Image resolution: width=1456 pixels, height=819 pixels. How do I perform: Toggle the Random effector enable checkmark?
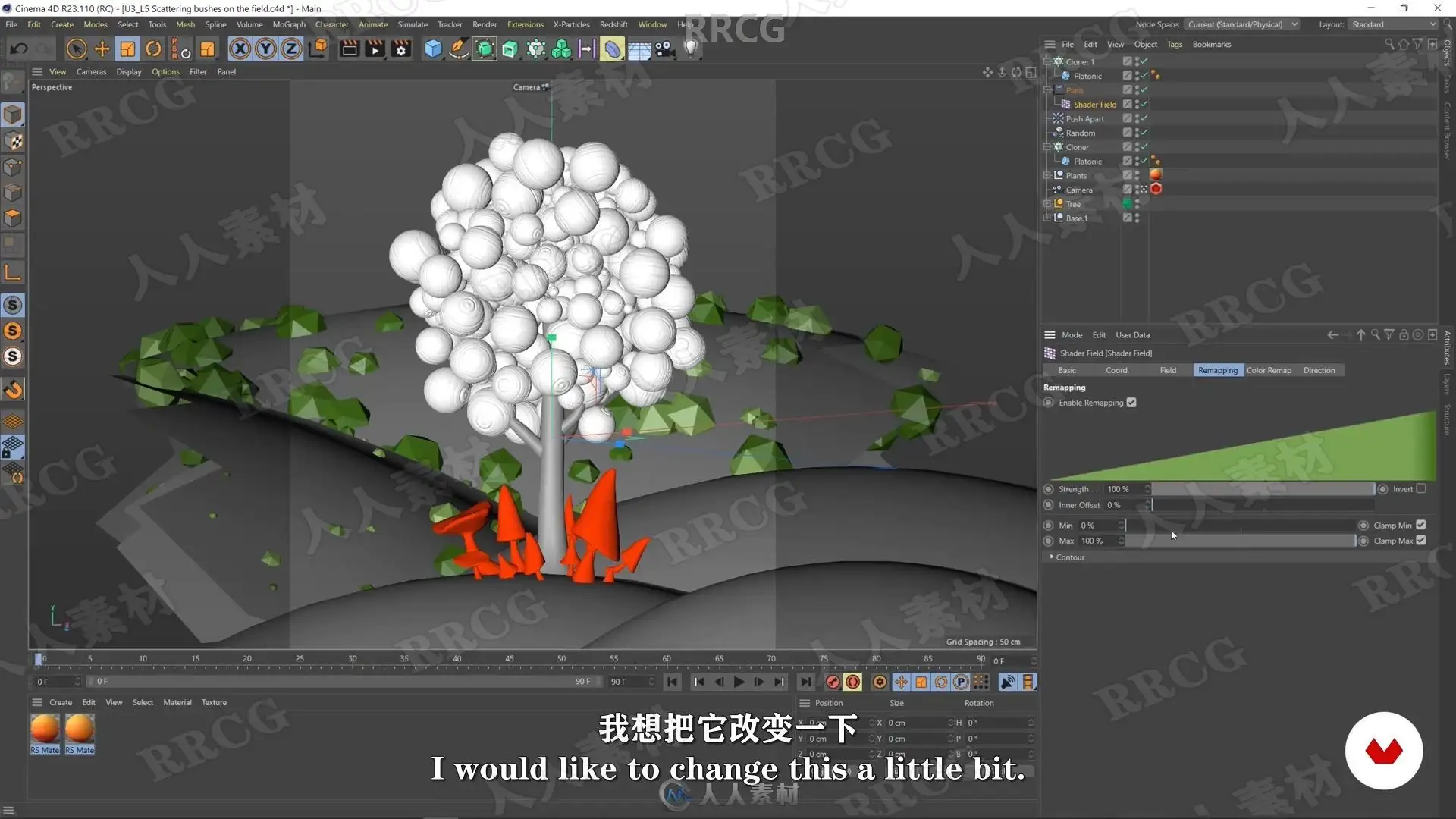point(1144,133)
